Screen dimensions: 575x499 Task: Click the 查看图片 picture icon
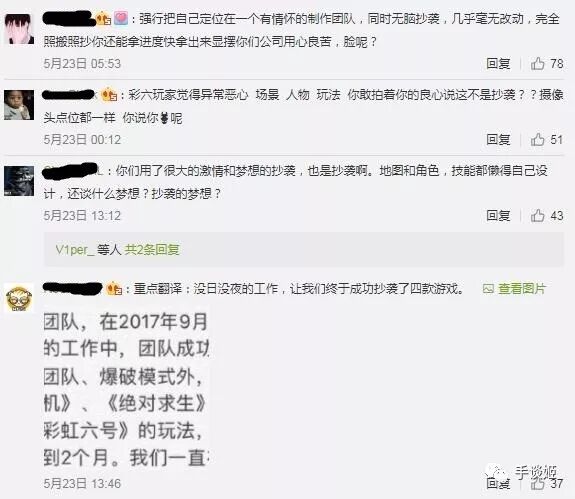pos(488,289)
